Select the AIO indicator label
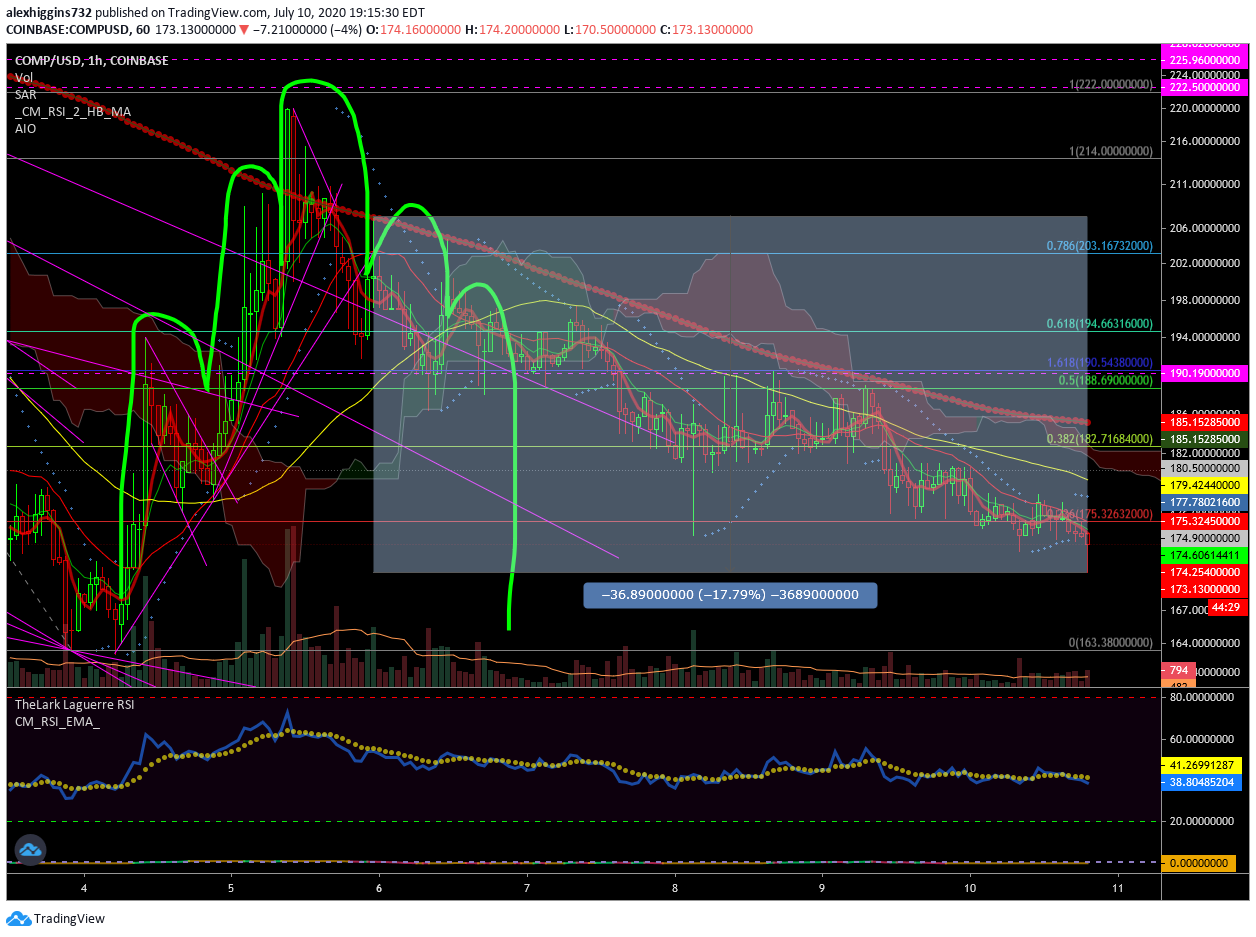1256x937 pixels. [x=25, y=128]
